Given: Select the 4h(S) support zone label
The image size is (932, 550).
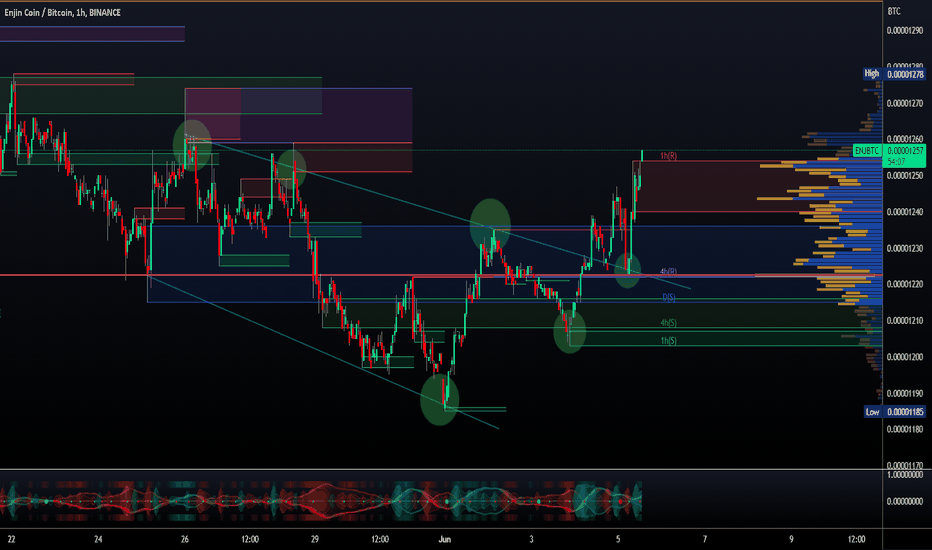Looking at the screenshot, I should click(x=669, y=323).
